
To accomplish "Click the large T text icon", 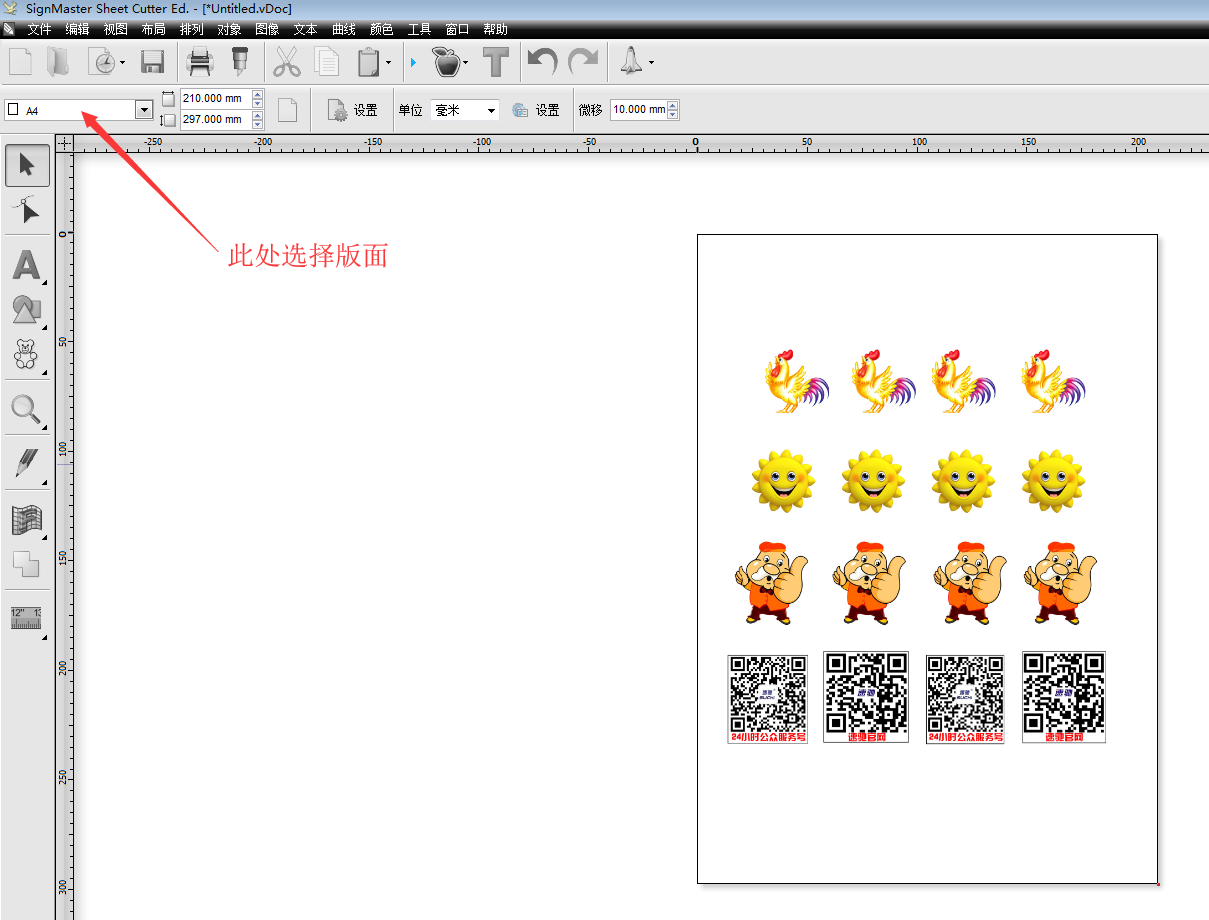I will [496, 62].
